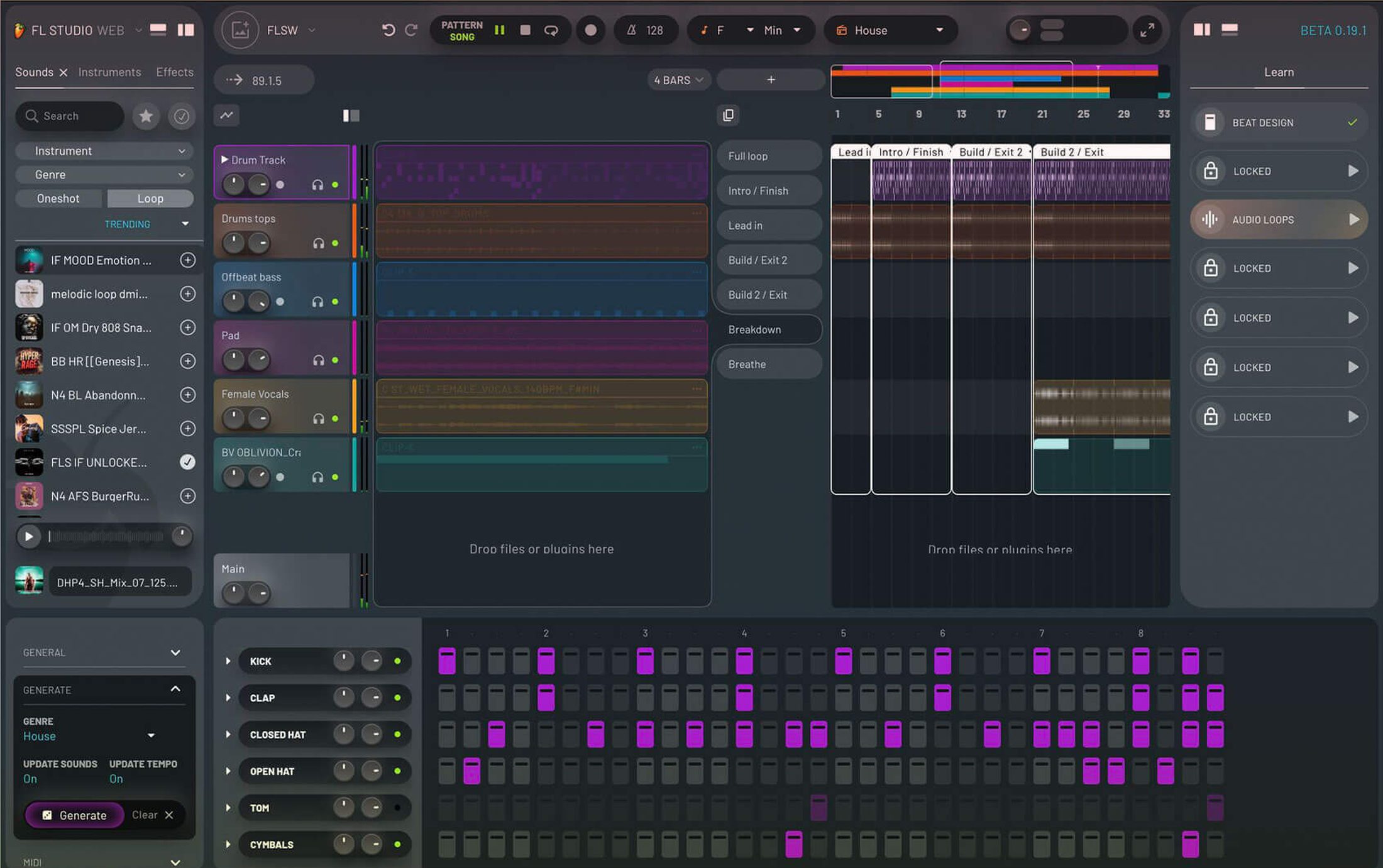Image resolution: width=1383 pixels, height=868 pixels.
Task: Select the Breakdown pattern
Action: (x=769, y=329)
